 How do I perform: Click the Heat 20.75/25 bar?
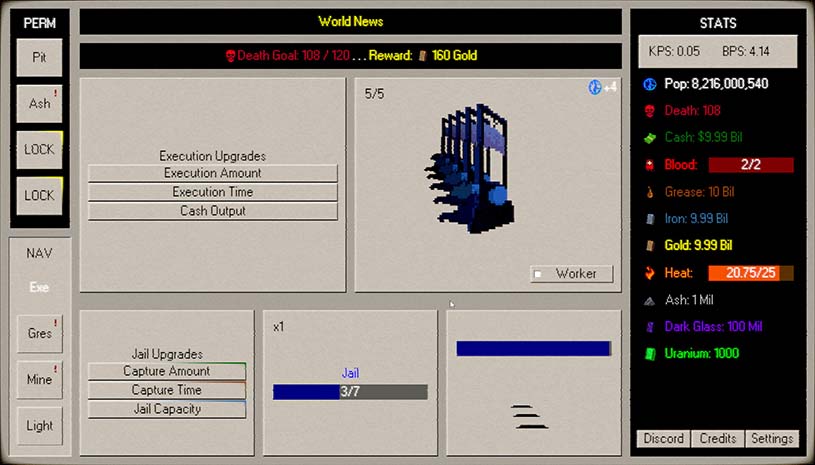pos(750,273)
